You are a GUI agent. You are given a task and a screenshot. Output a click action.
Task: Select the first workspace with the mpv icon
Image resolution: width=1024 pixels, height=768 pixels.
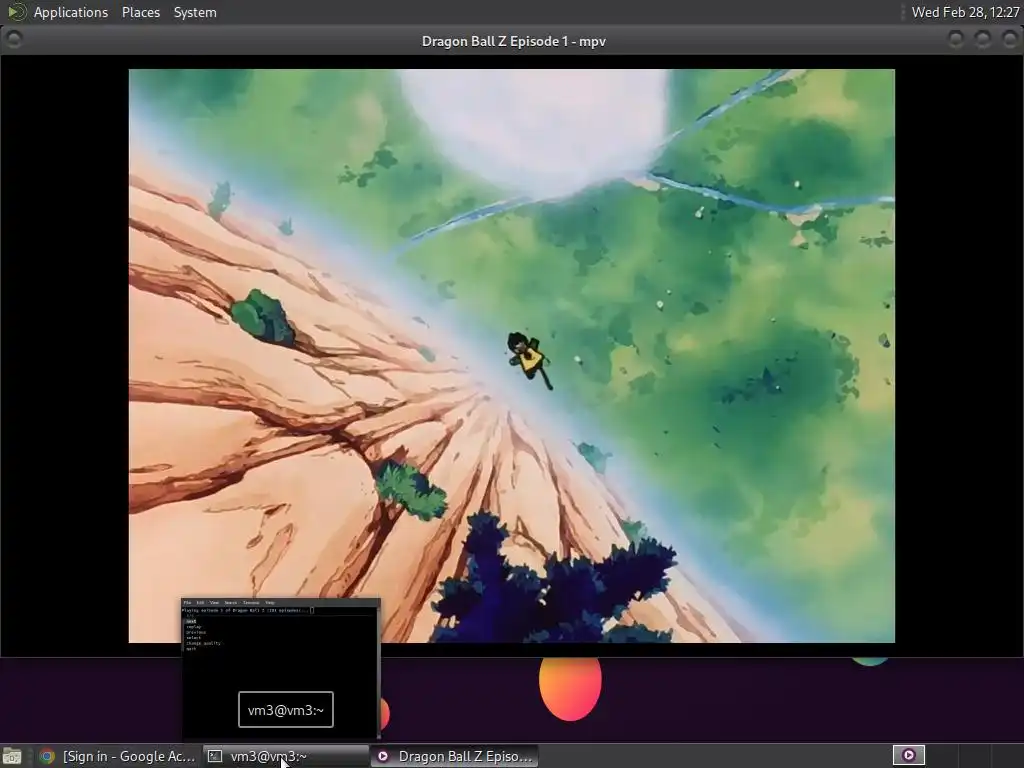point(908,756)
